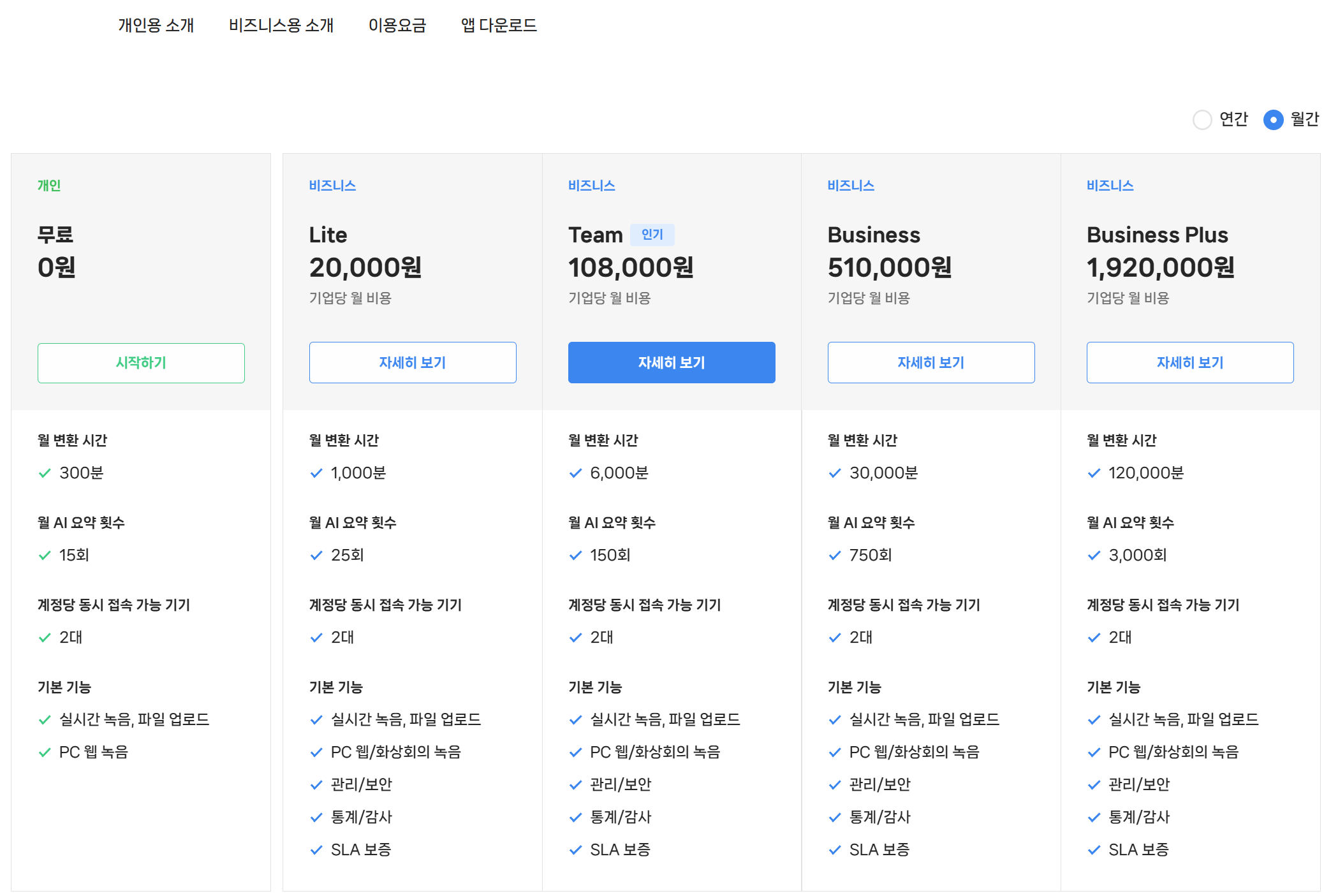This screenshot has width=1324, height=896.
Task: Click the checkmark icon beside 750회
Action: click(x=835, y=555)
